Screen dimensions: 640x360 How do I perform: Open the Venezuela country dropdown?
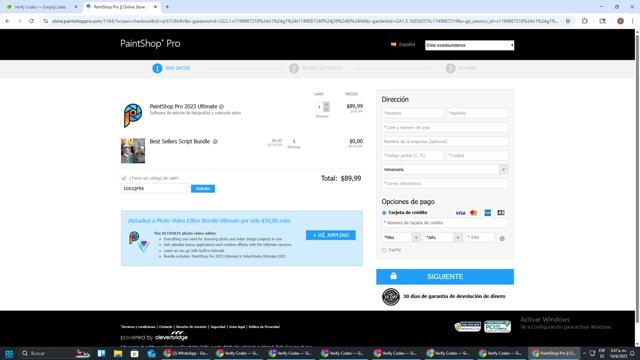(445, 169)
